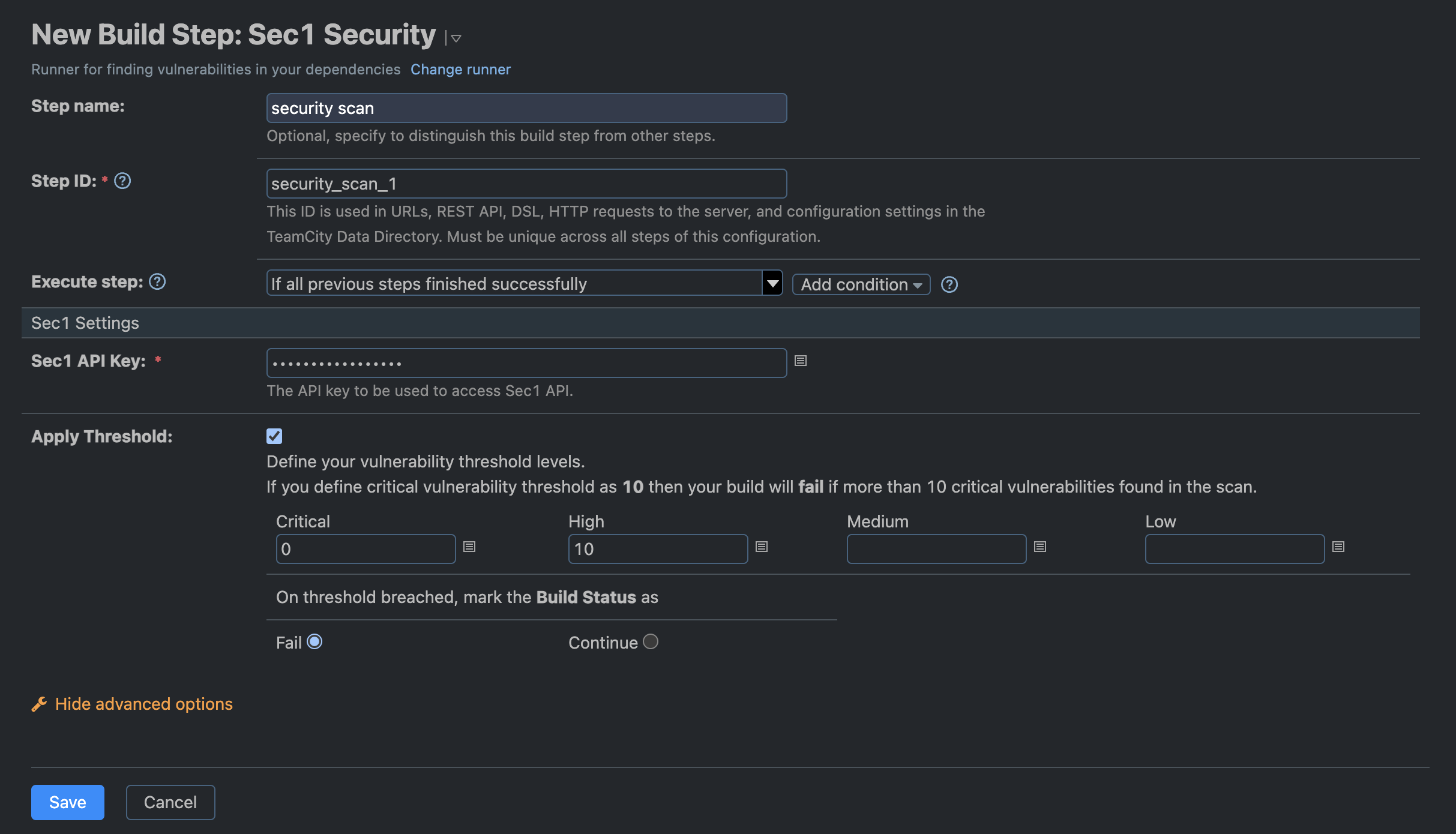Open the help icon next to Add condition
This screenshot has width=1456, height=834.
[949, 284]
